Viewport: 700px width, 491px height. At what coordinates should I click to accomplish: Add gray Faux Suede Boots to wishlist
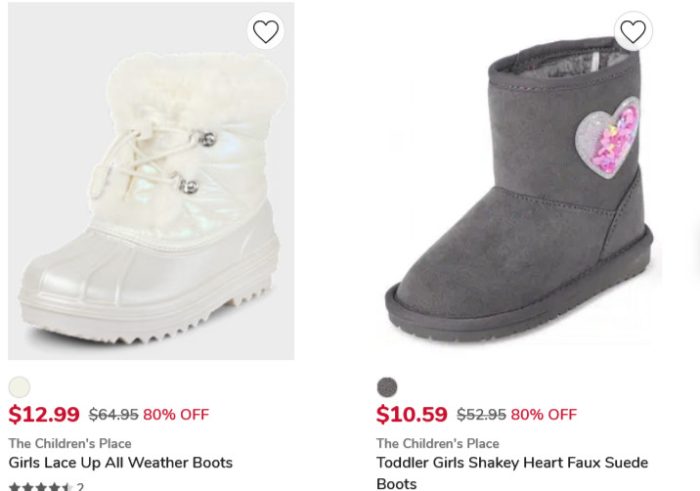point(632,32)
